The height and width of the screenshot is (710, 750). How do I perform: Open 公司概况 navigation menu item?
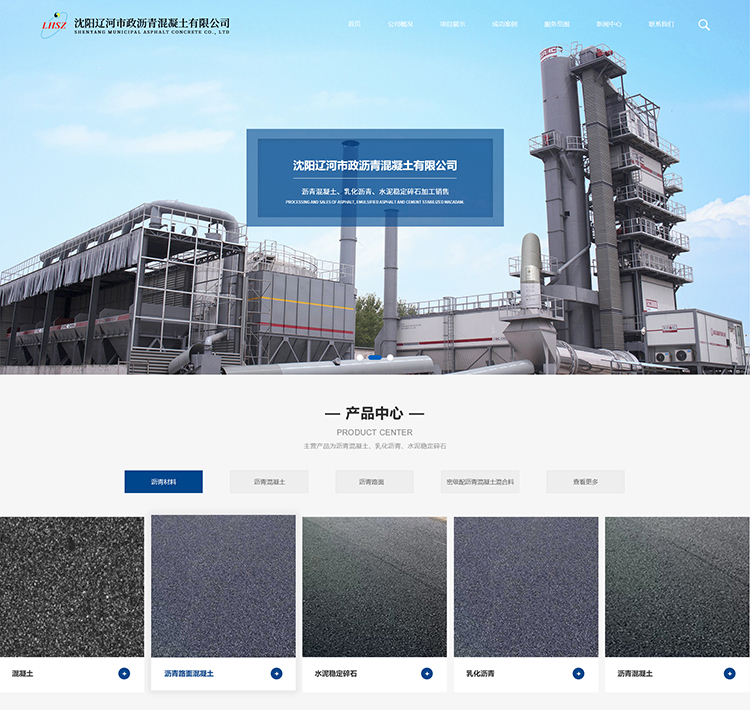point(400,24)
